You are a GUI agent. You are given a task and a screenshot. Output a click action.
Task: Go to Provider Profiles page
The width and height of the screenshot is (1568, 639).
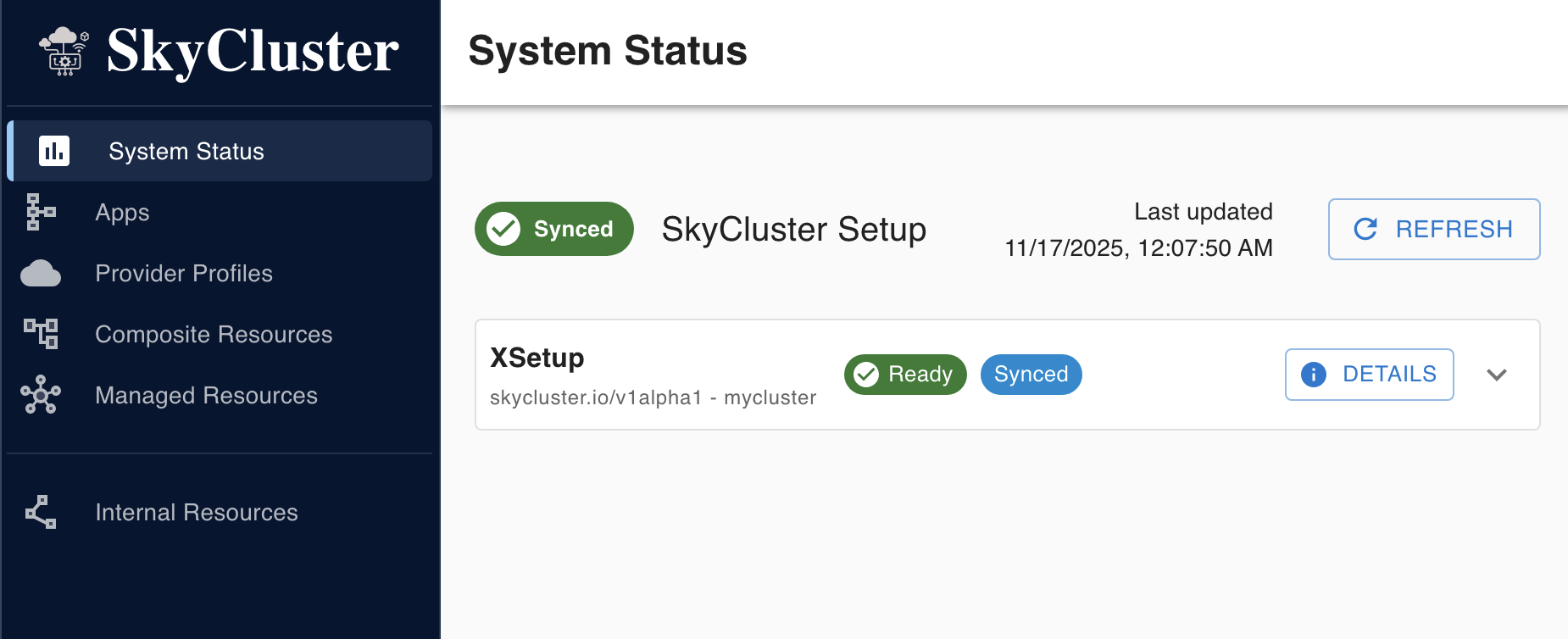(184, 274)
